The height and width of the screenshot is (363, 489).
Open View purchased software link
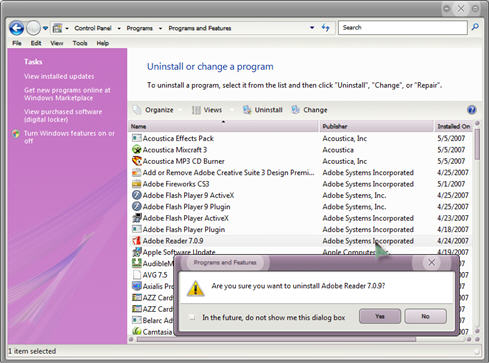tap(63, 116)
